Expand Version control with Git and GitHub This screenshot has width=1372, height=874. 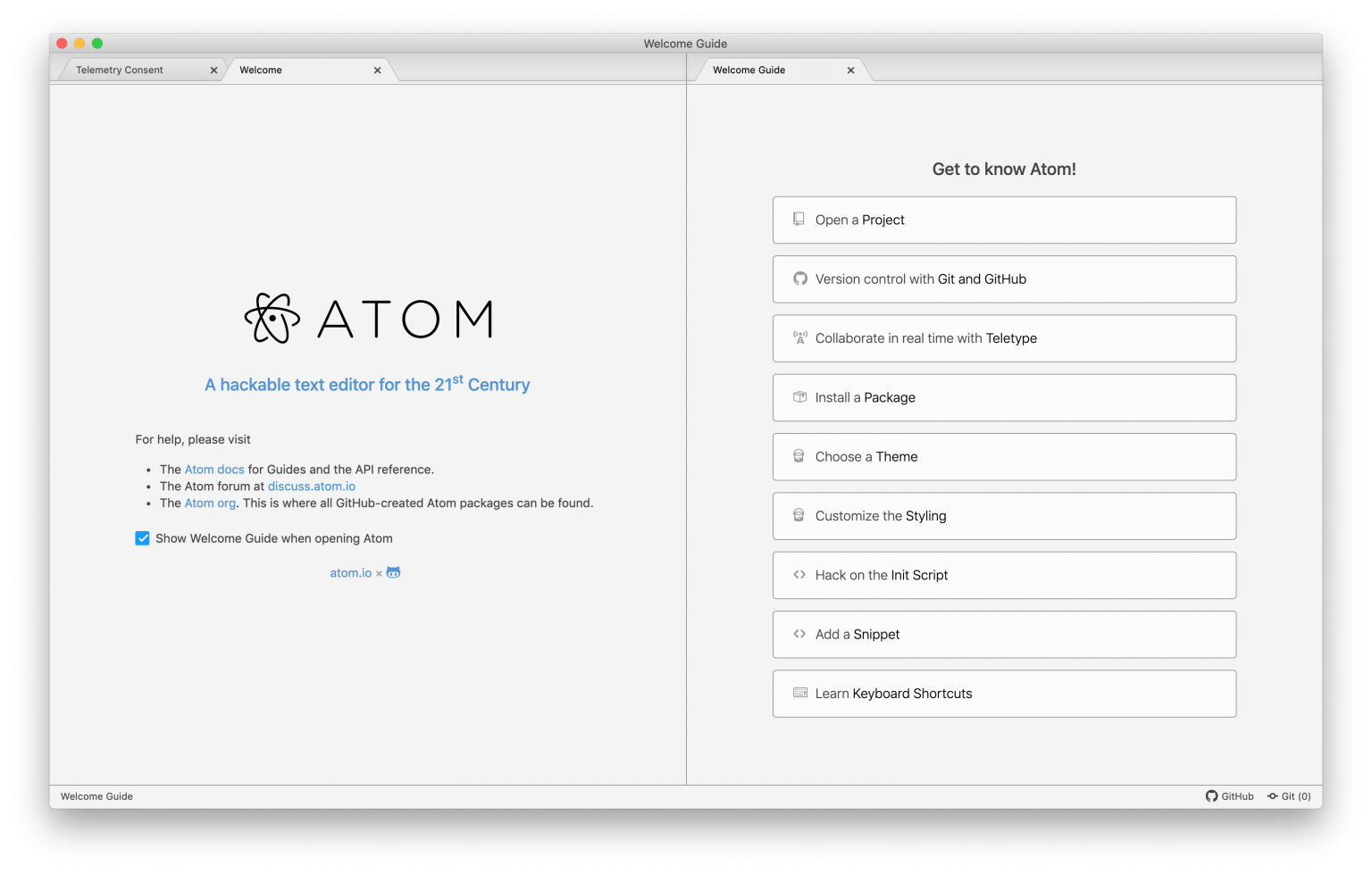pos(1003,279)
